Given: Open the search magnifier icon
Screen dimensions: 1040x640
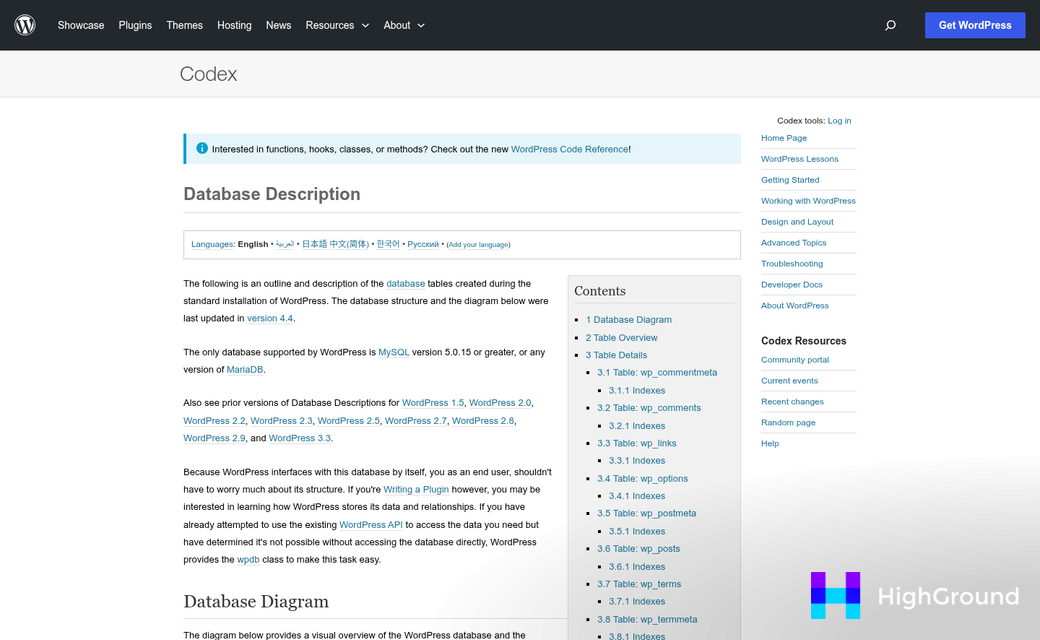Looking at the screenshot, I should click(x=890, y=25).
